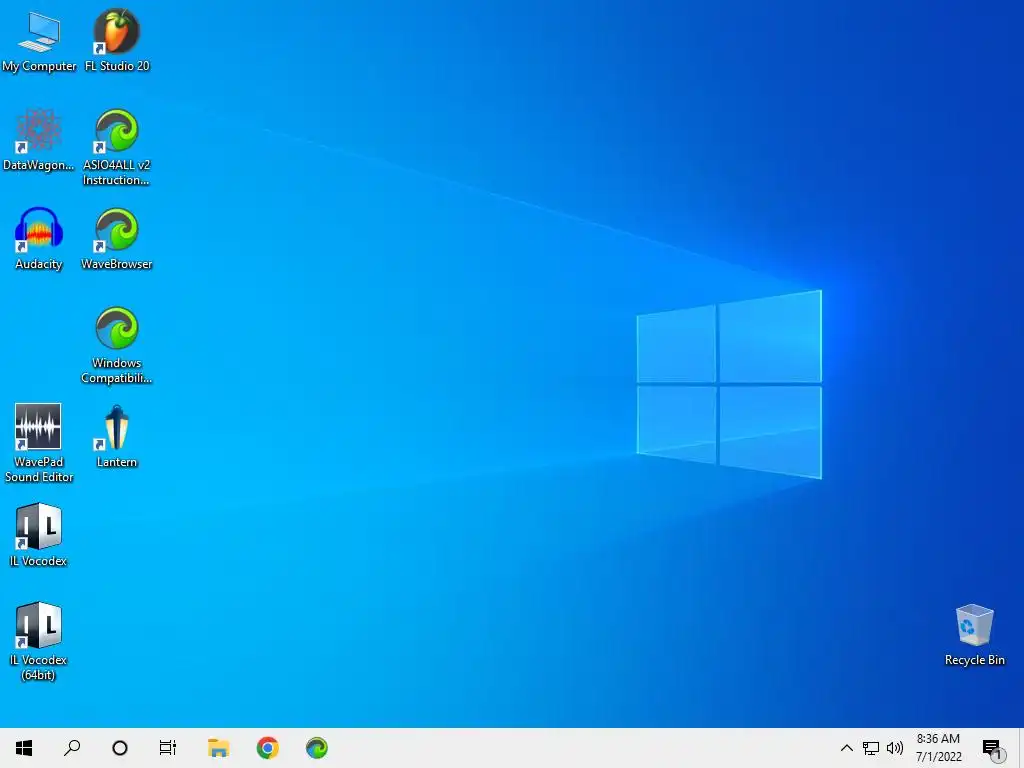Open the Windows Start menu
The image size is (1024, 768).
click(x=24, y=748)
